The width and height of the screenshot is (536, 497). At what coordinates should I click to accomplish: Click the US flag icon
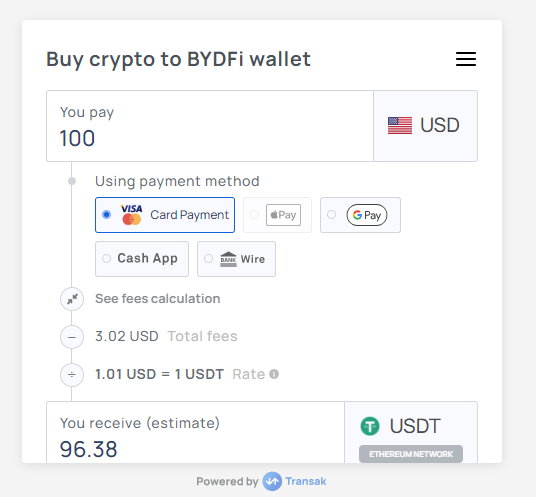400,125
